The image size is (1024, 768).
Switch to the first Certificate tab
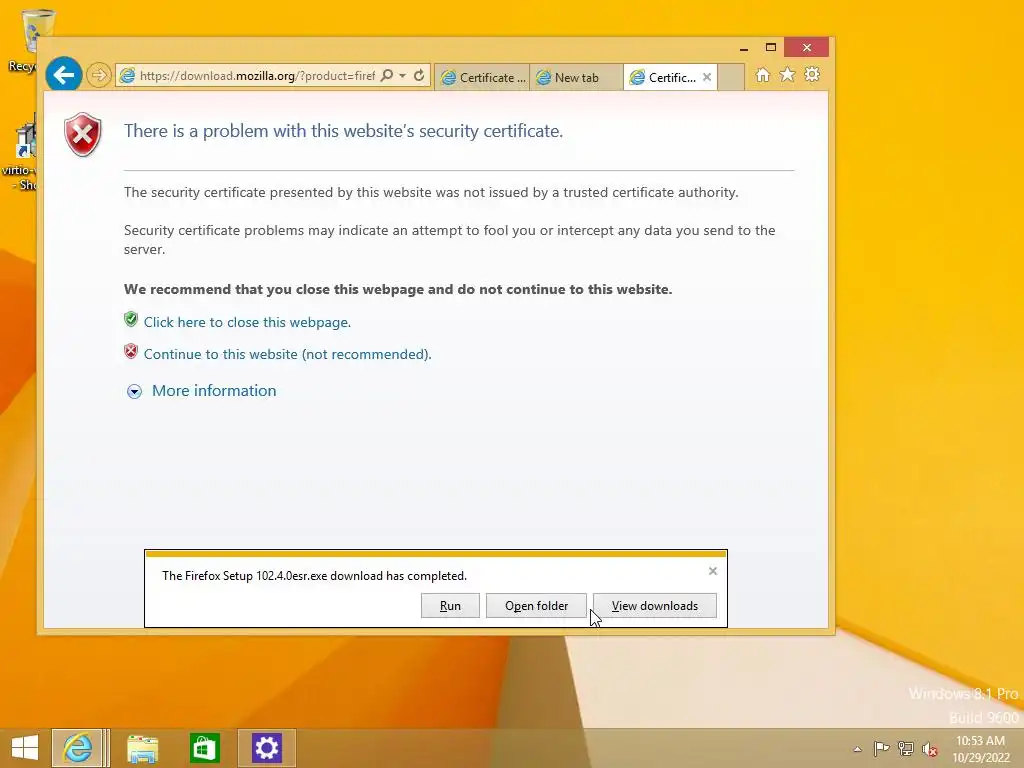pyautogui.click(x=482, y=77)
